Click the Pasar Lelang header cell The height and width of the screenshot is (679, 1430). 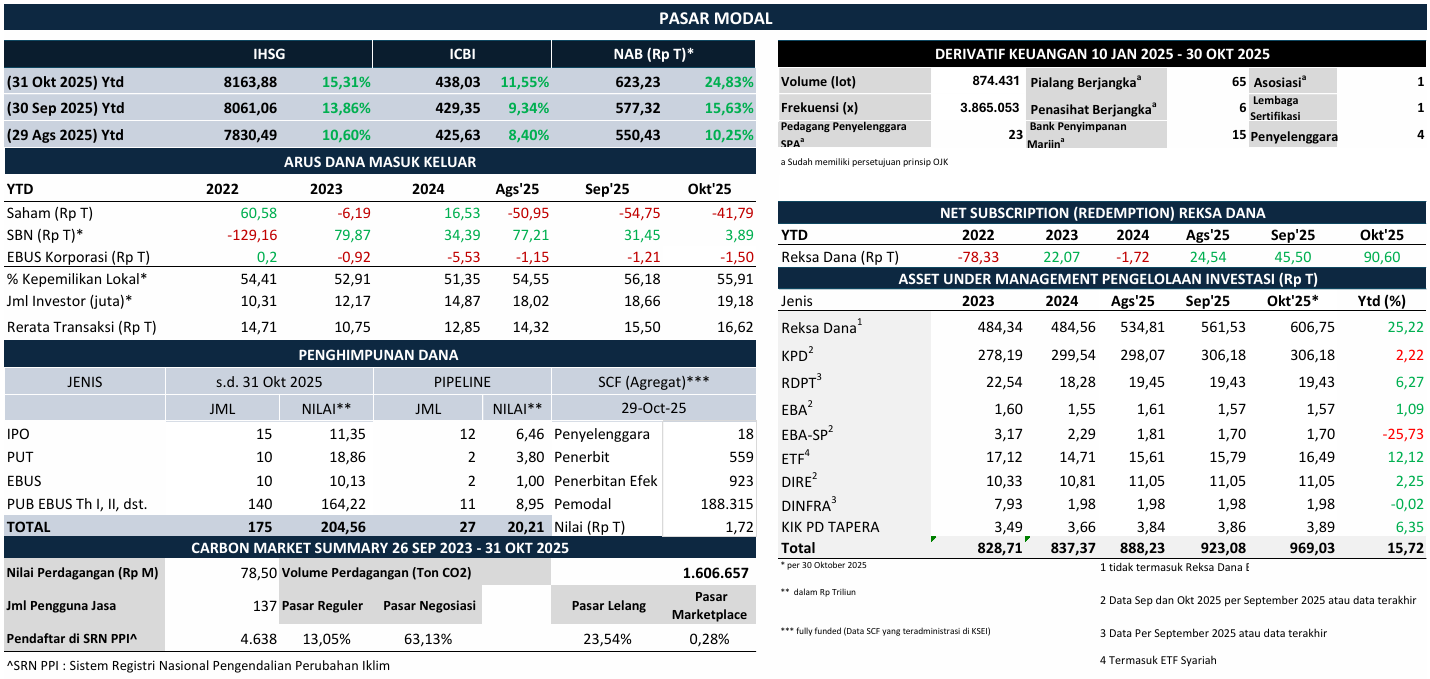point(609,606)
